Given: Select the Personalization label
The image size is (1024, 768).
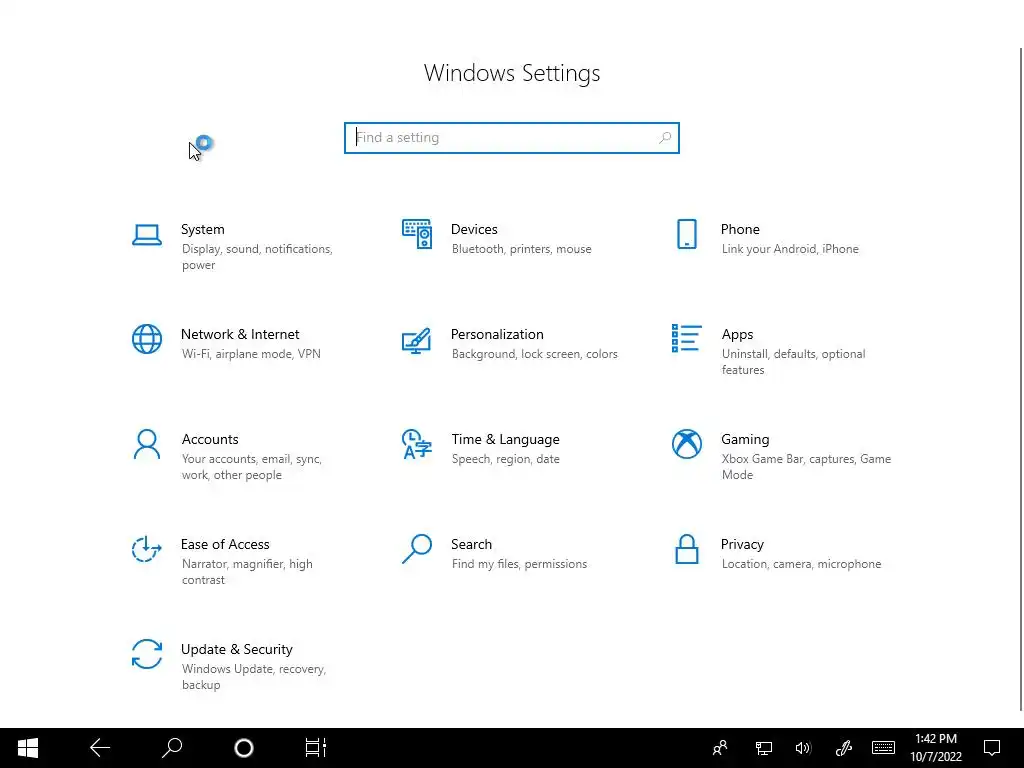Looking at the screenshot, I should coord(497,334).
